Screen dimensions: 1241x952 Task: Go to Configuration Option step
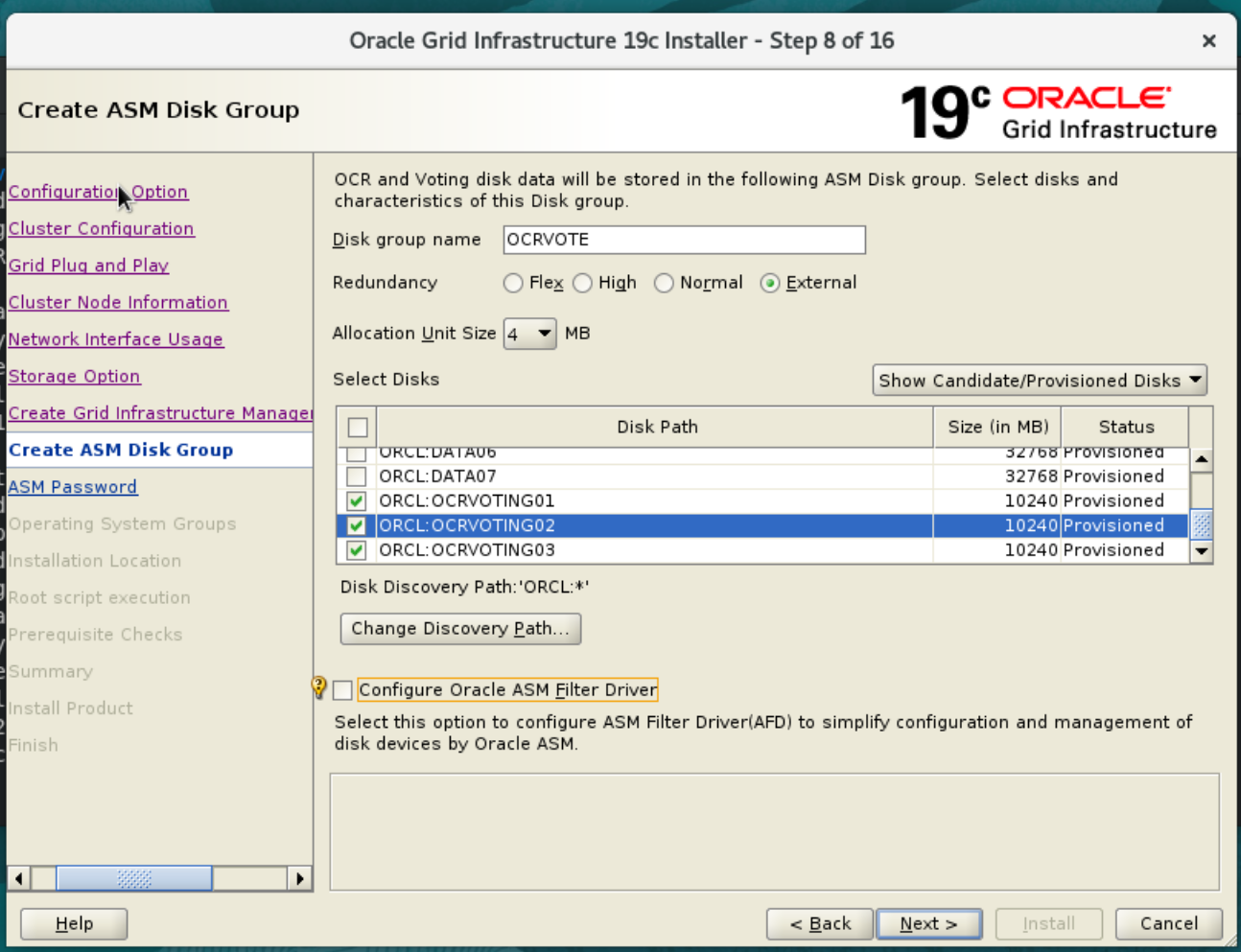[98, 192]
